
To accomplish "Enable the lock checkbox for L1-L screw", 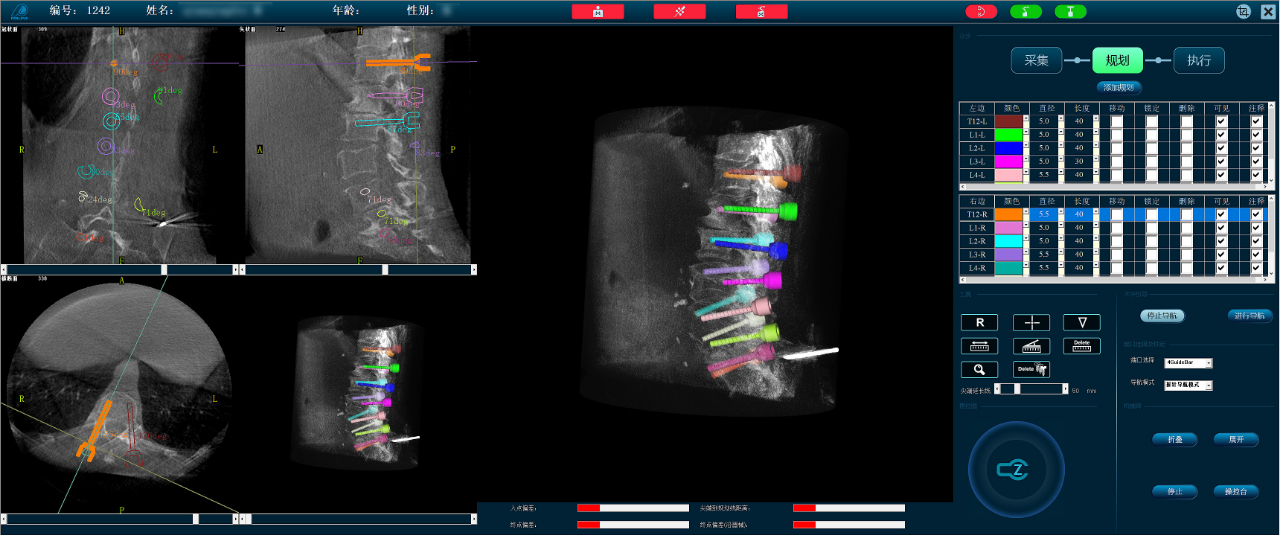I will 1151,134.
